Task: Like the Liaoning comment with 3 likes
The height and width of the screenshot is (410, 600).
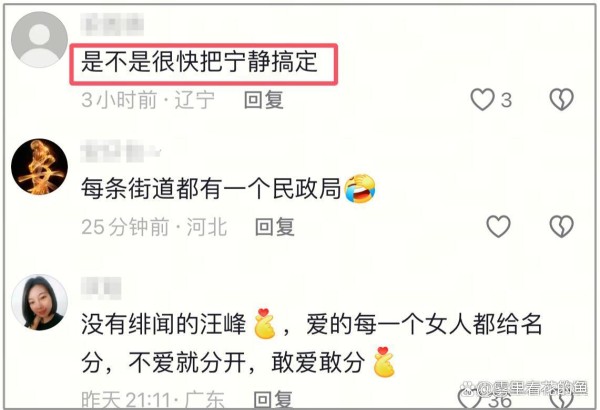Action: pos(482,100)
